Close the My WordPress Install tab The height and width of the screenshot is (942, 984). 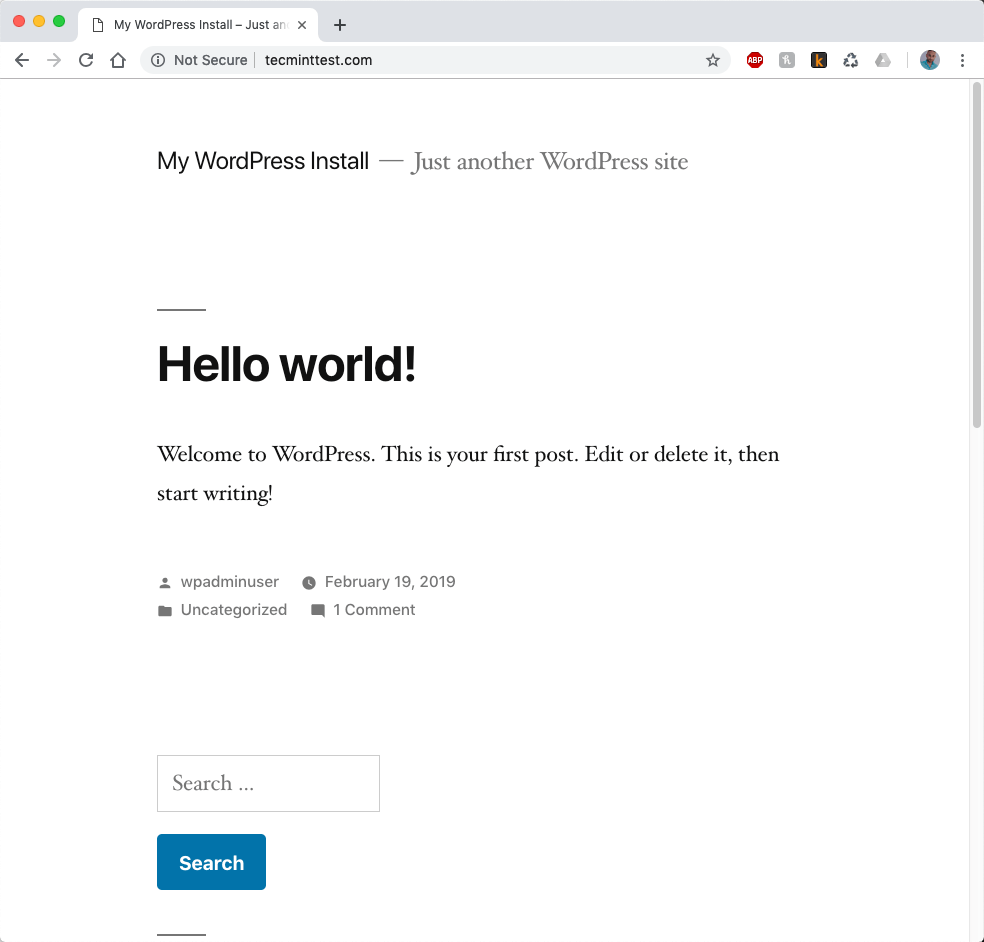pyautogui.click(x=302, y=25)
